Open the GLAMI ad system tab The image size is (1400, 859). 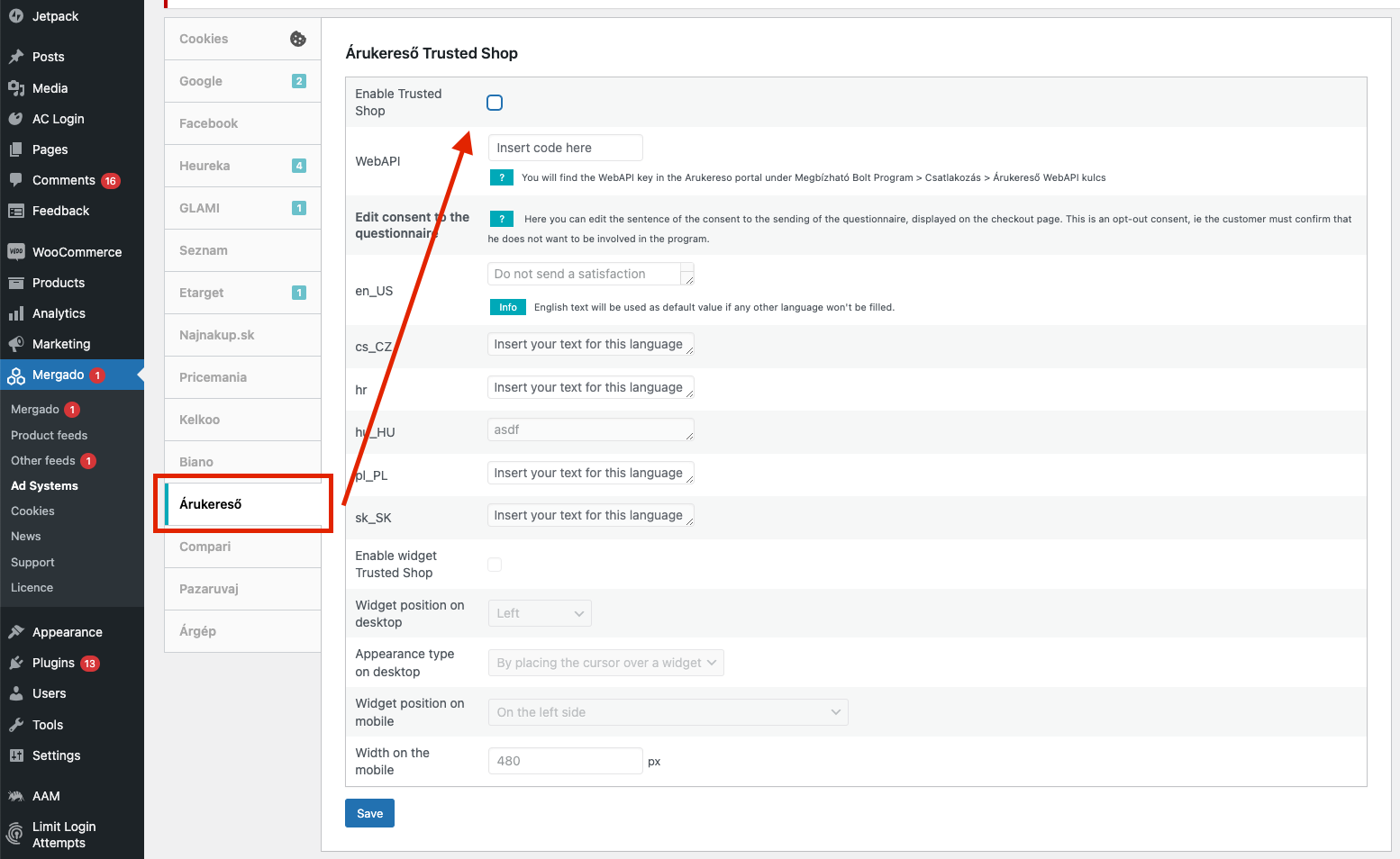(x=243, y=208)
